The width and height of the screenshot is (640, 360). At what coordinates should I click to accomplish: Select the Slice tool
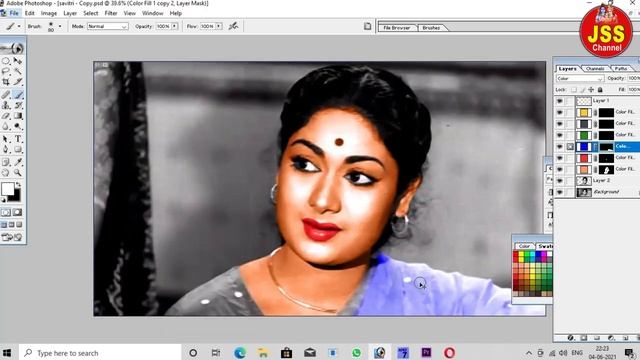[18, 82]
